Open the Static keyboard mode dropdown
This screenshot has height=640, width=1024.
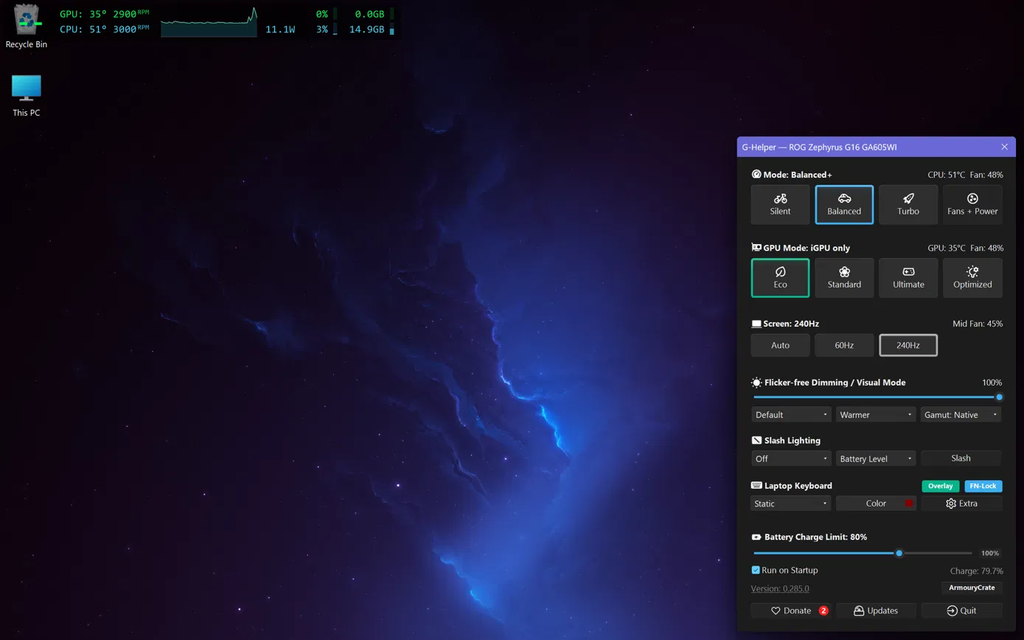click(x=791, y=504)
